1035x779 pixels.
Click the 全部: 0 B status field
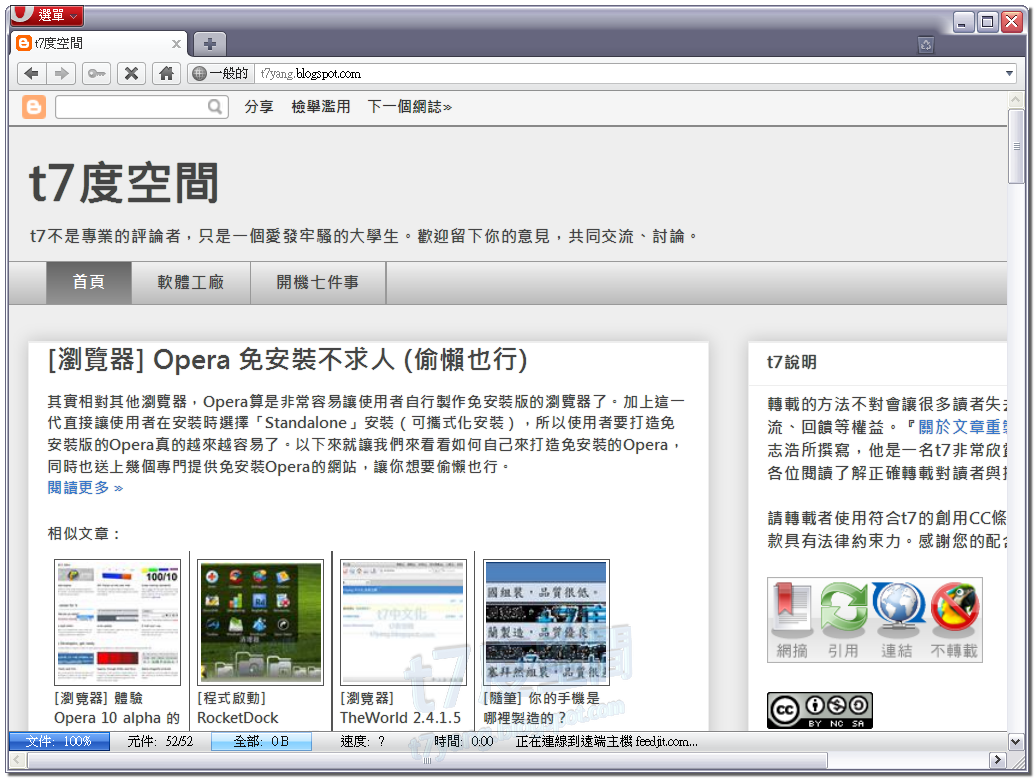click(261, 741)
